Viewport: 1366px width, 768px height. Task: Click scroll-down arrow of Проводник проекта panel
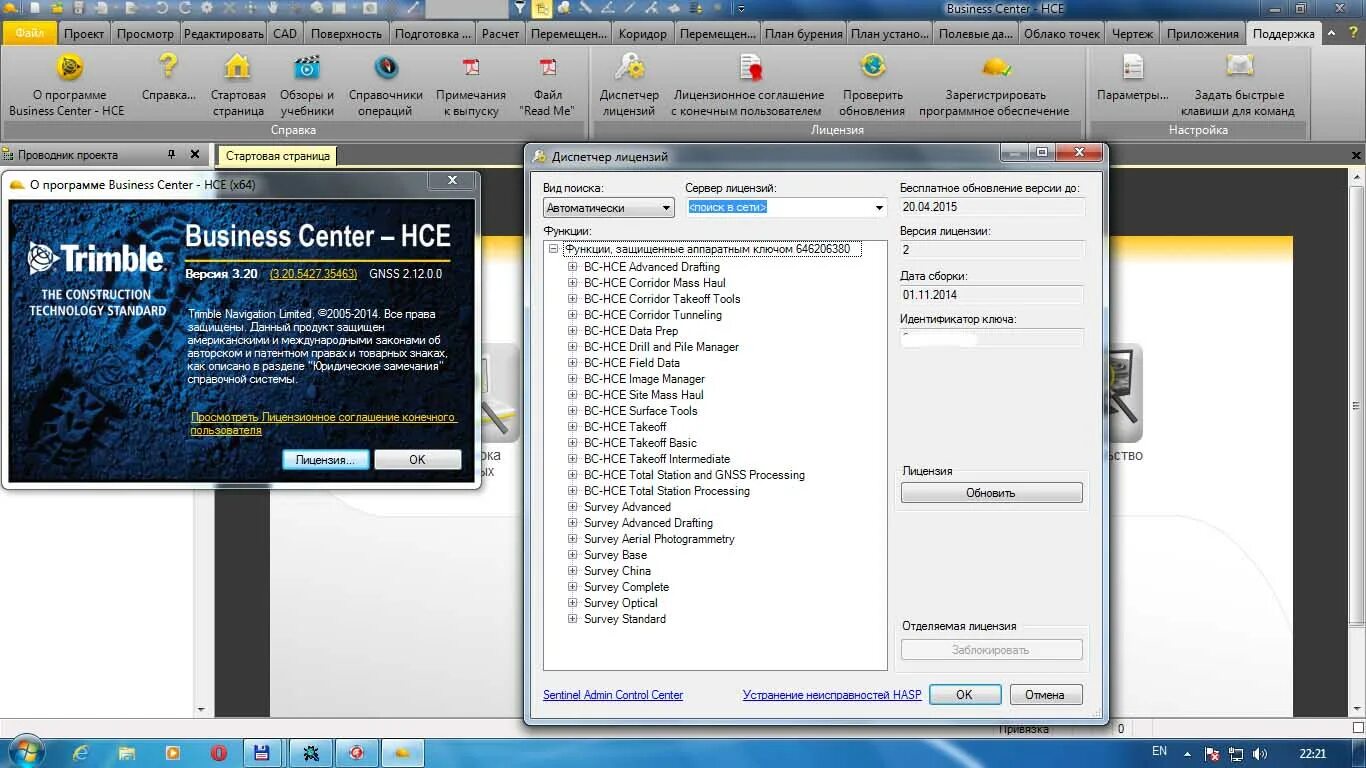[x=201, y=710]
